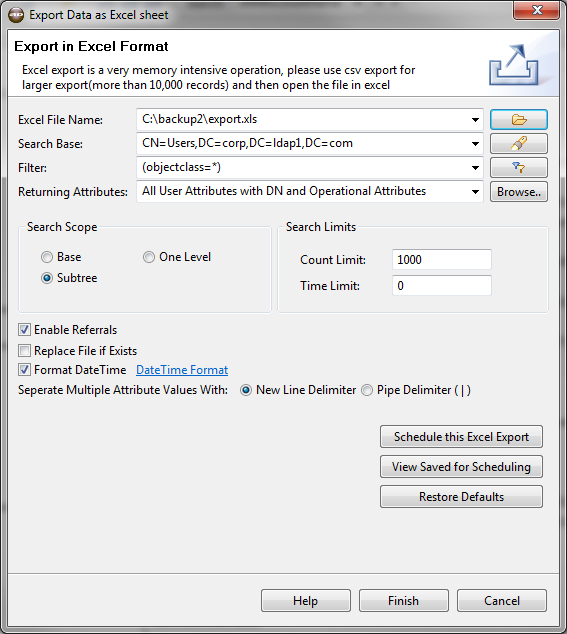Select the Base search scope radio
This screenshot has height=634, width=567.
pos(47,257)
